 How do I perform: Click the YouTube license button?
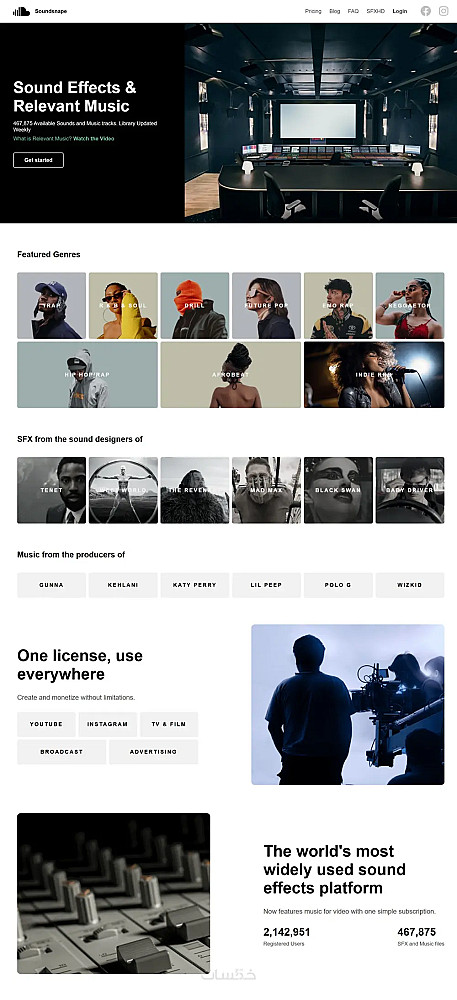pyautogui.click(x=46, y=724)
